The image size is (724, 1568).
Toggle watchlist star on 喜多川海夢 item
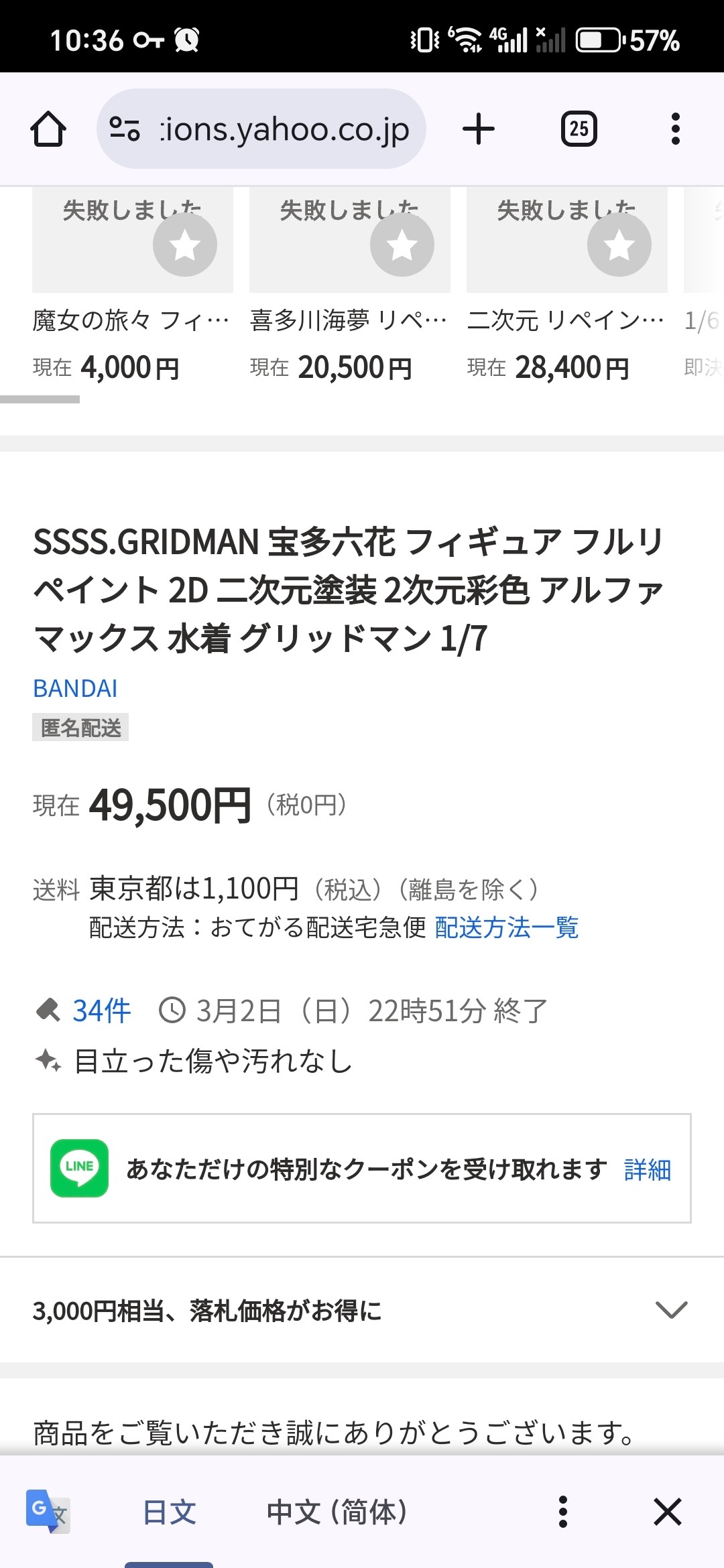coord(402,245)
